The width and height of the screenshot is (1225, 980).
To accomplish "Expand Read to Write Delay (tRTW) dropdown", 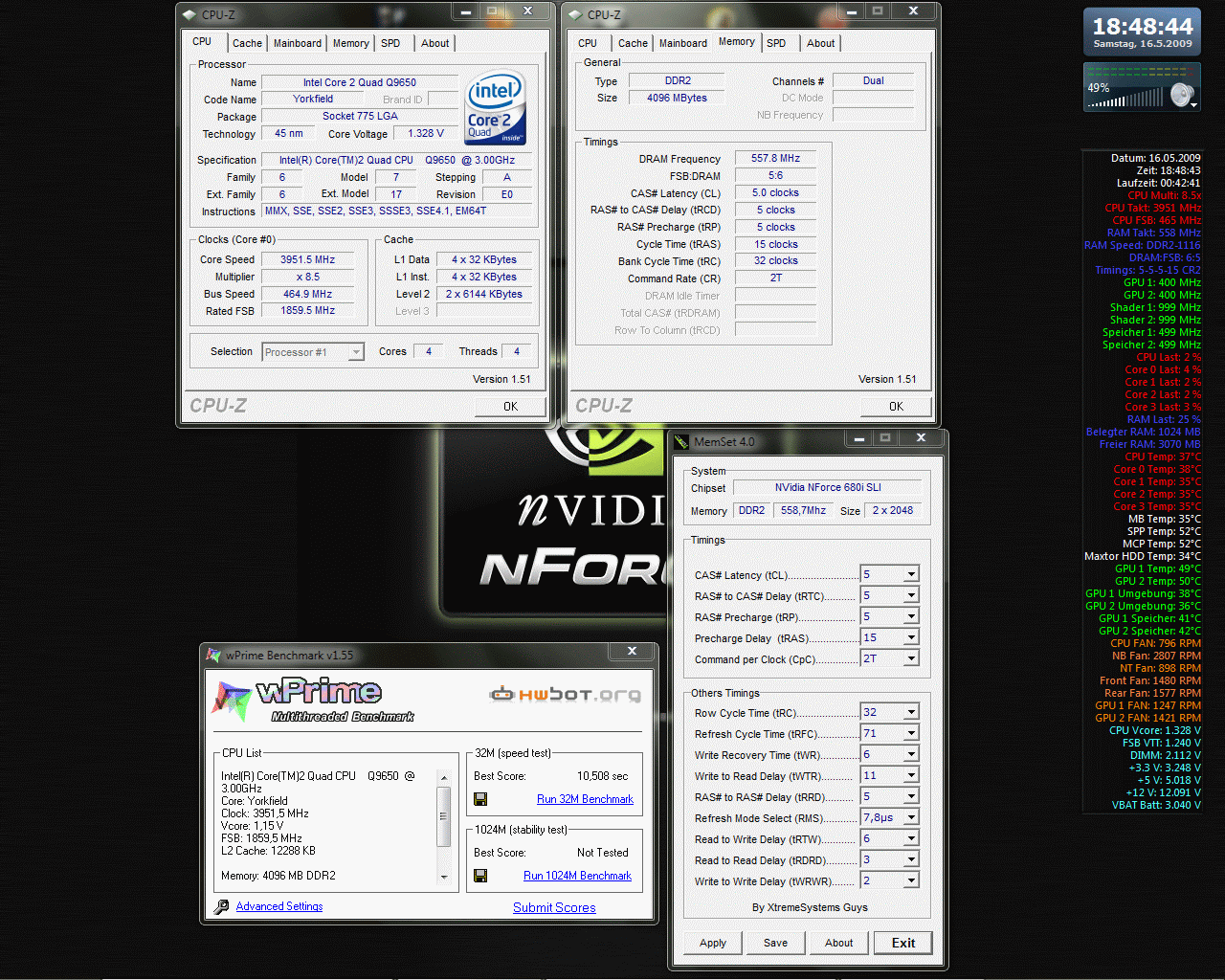I will pyautogui.click(x=911, y=838).
